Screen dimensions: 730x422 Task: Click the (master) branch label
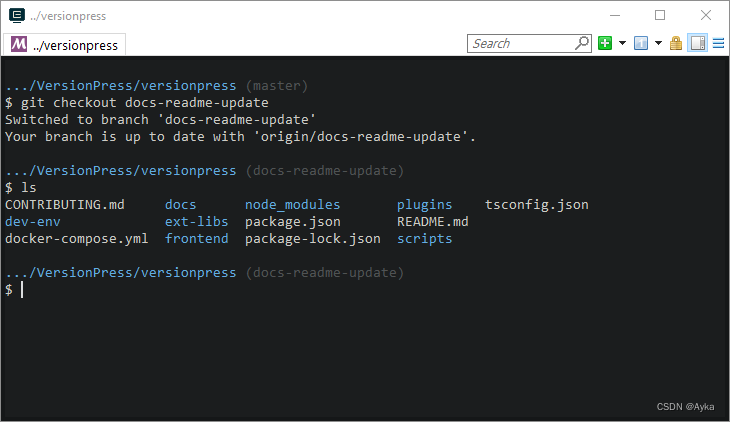[277, 86]
